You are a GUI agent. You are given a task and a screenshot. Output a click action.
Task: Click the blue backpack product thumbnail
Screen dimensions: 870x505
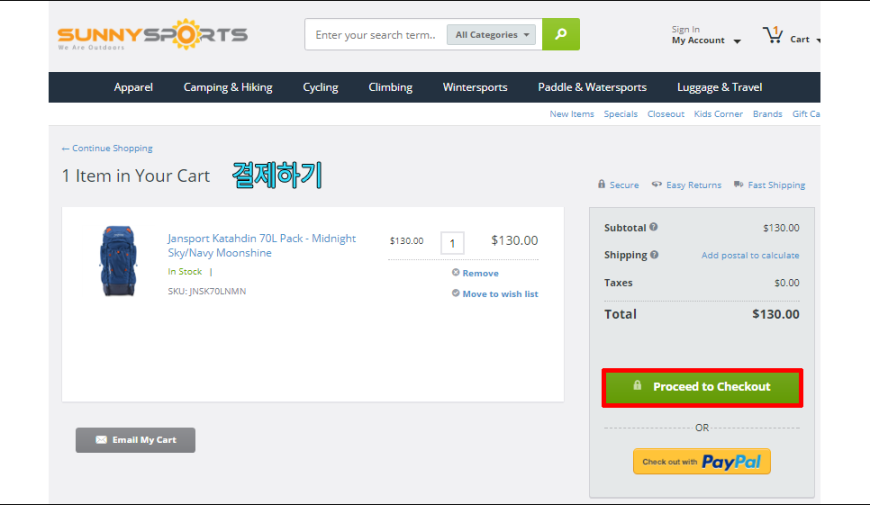click(118, 260)
